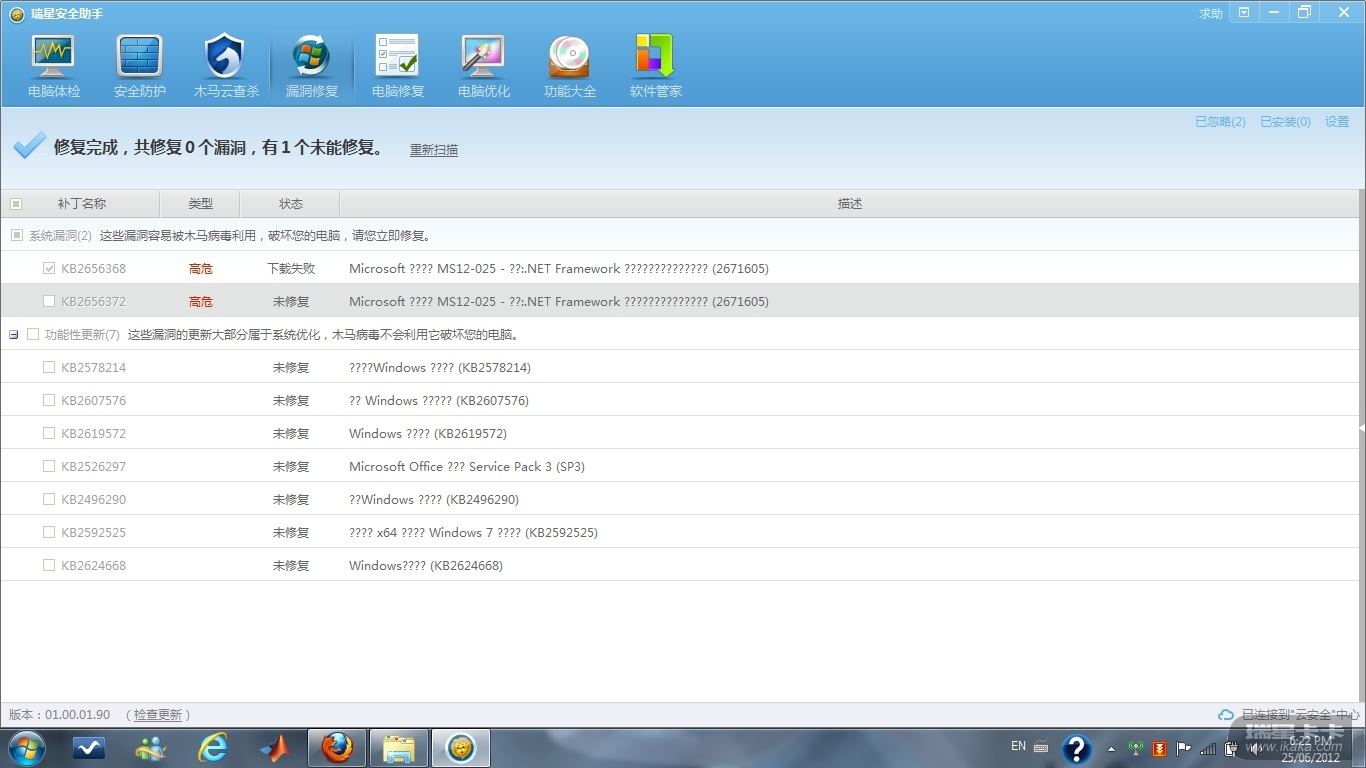Open the volume speaker tray icon
This screenshot has height=768, width=1366.
pyautogui.click(x=1254, y=747)
